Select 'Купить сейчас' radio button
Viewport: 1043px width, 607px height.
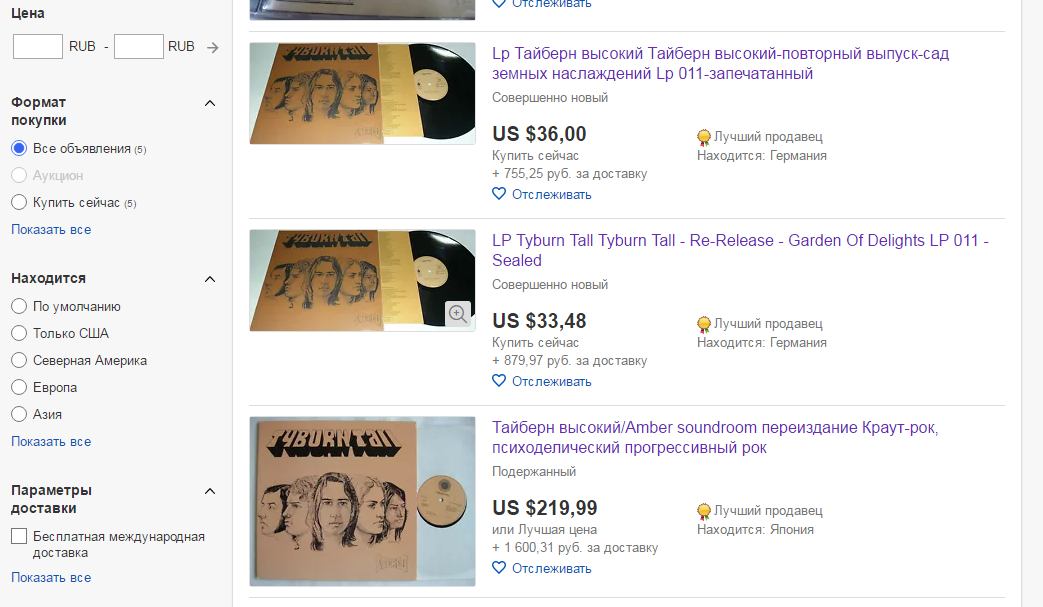coord(19,202)
